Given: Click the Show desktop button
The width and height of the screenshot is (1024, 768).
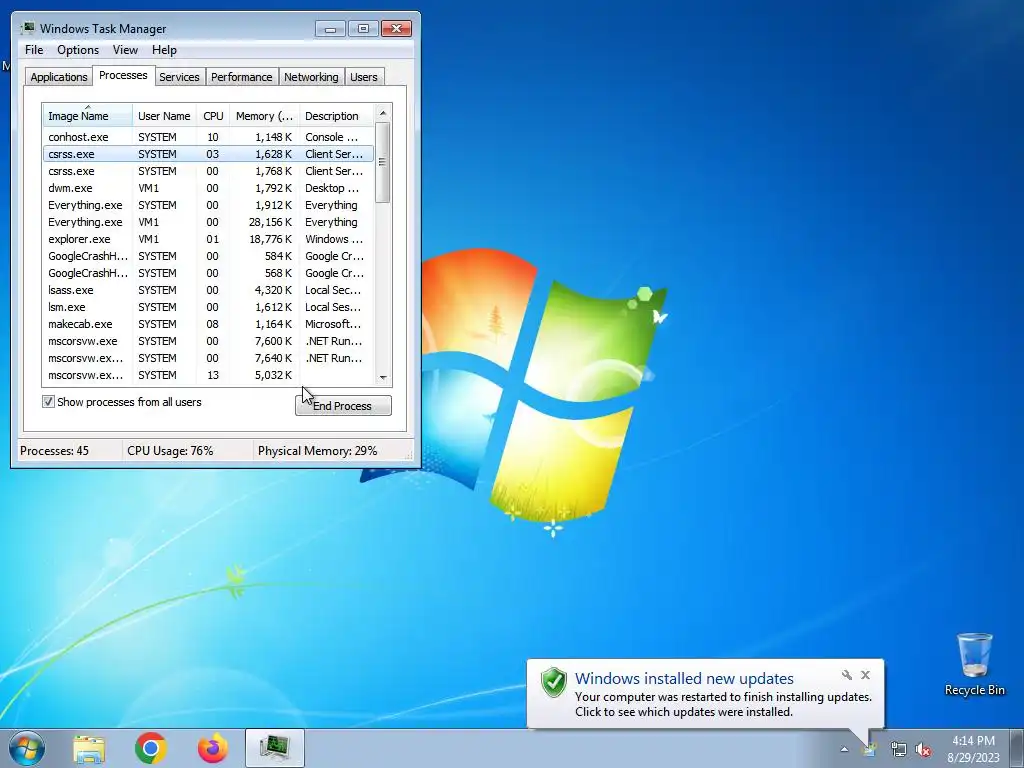Looking at the screenshot, I should (x=1016, y=748).
